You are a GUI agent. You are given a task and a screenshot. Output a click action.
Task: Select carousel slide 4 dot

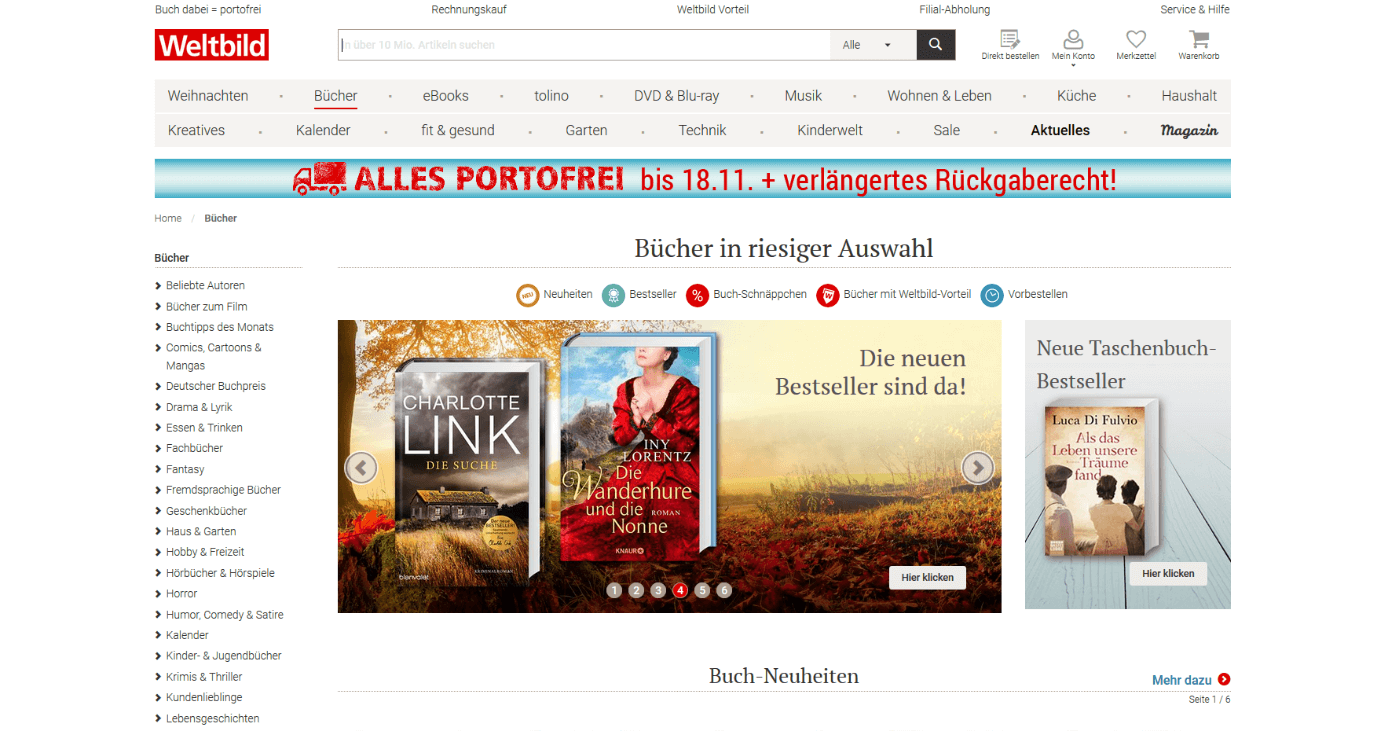[680, 590]
